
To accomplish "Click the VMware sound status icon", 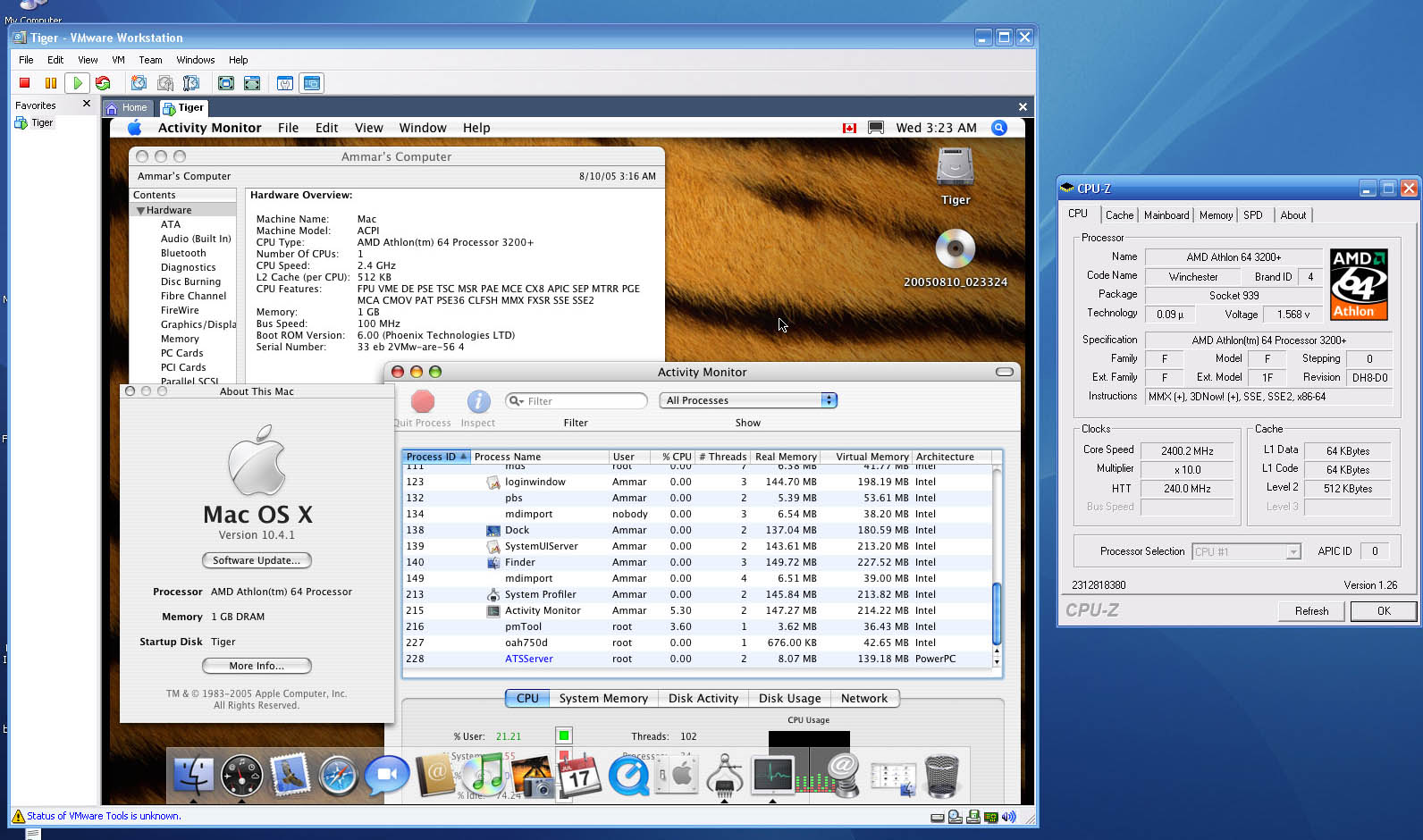I will click(x=1009, y=817).
